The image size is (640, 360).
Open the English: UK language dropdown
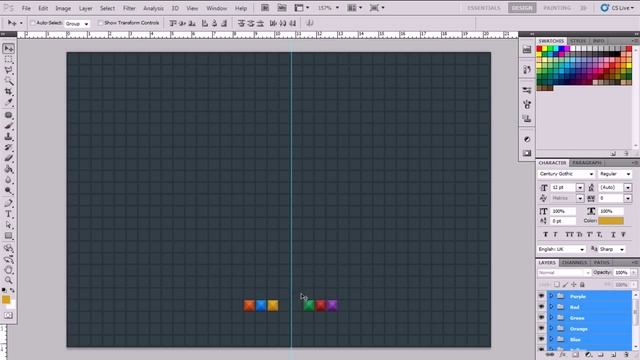coord(562,249)
